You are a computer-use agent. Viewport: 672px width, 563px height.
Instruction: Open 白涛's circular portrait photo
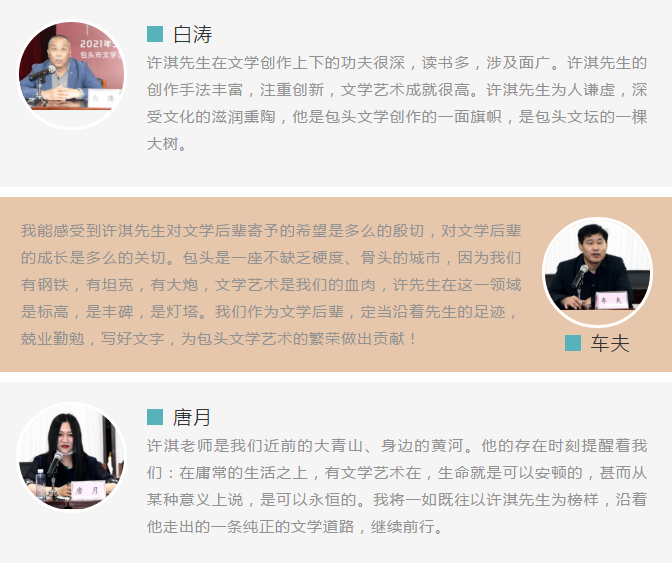pos(72,74)
